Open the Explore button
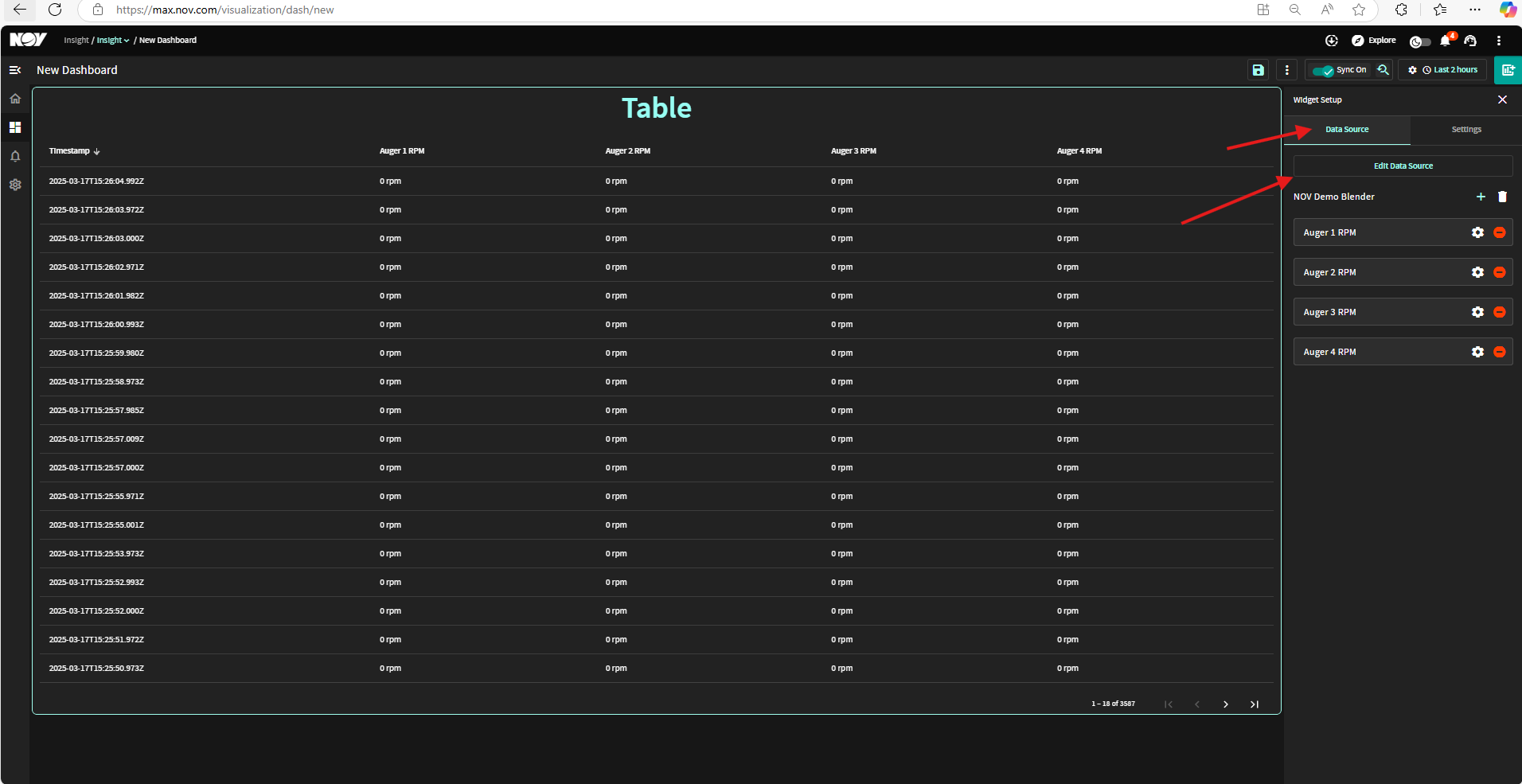The height and width of the screenshot is (784, 1522). coord(1374,41)
